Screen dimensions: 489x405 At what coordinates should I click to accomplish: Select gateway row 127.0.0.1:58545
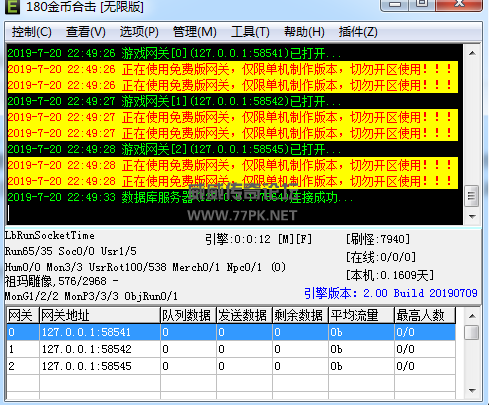tap(231, 366)
